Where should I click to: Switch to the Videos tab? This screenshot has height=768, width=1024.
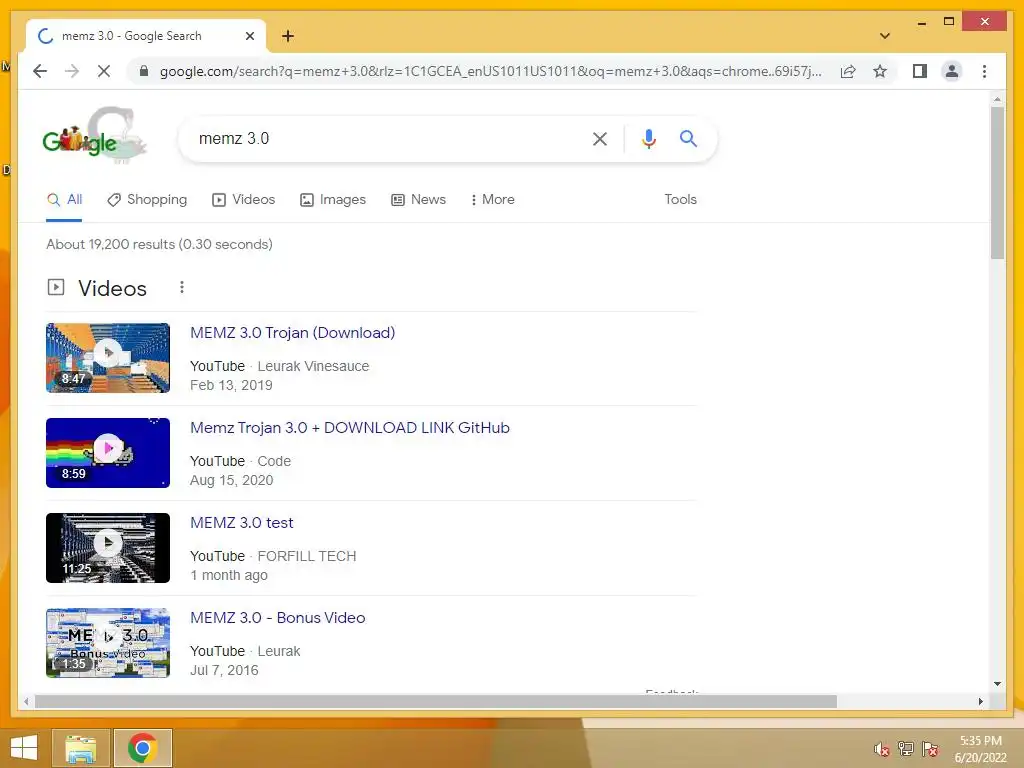point(244,200)
